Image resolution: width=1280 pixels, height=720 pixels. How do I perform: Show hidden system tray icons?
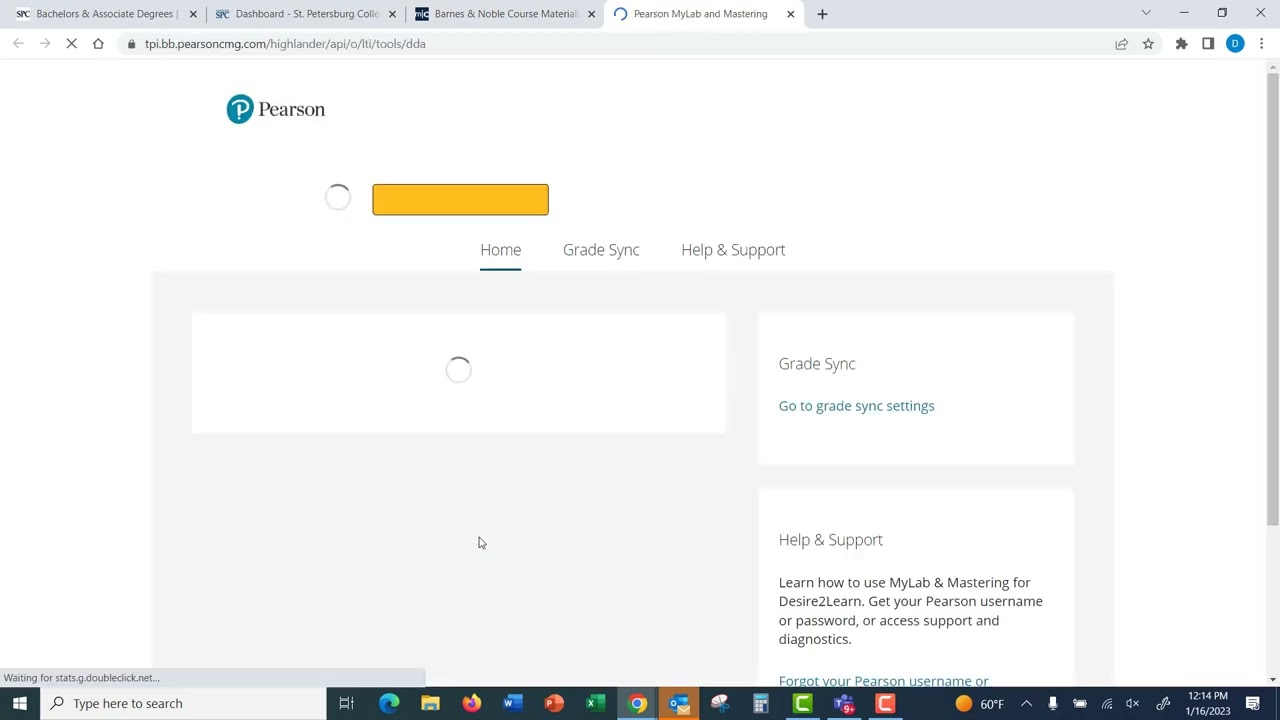1026,703
